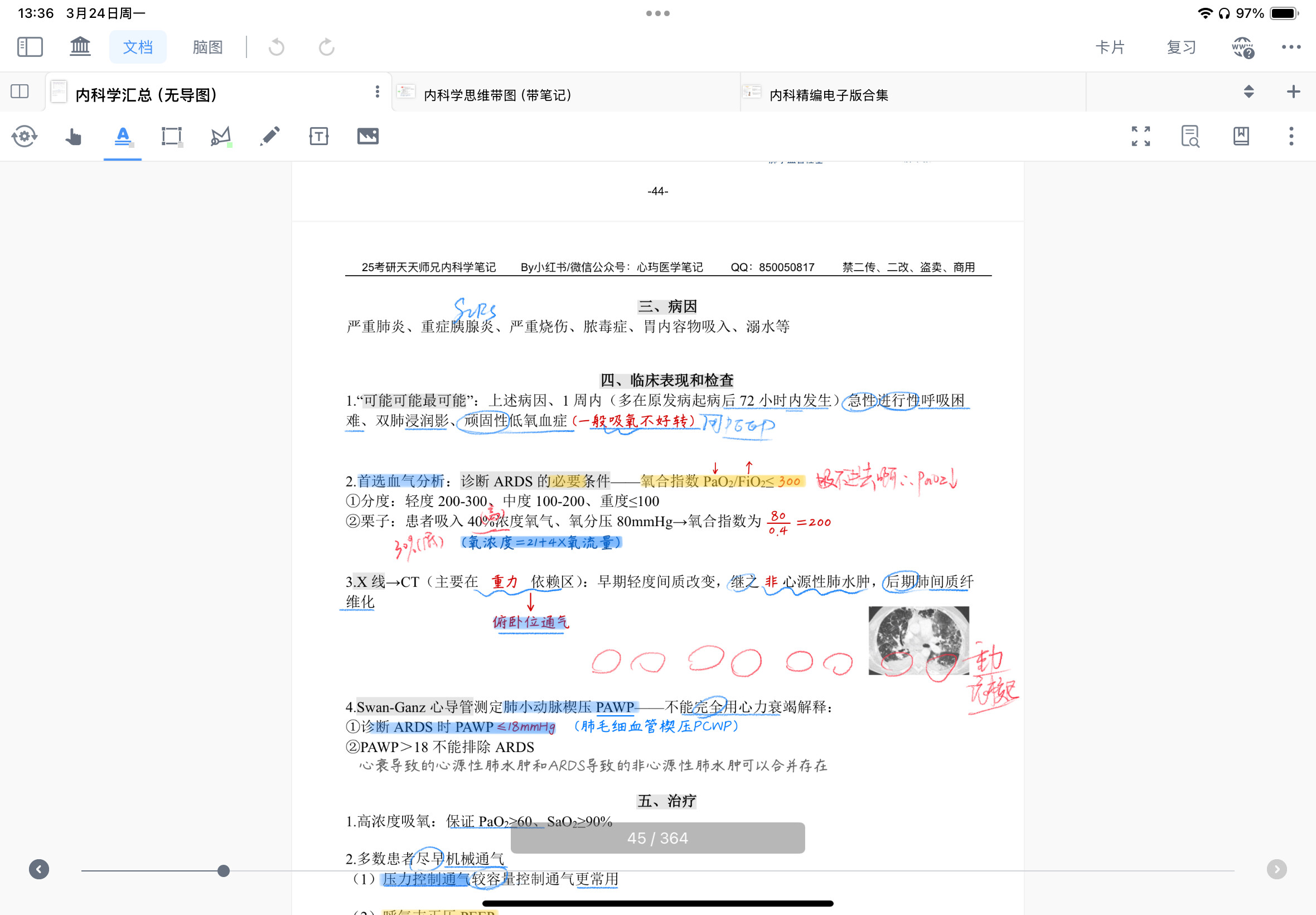The image size is (1316, 915).
Task: Select the text highlight underline tool
Action: tap(123, 137)
